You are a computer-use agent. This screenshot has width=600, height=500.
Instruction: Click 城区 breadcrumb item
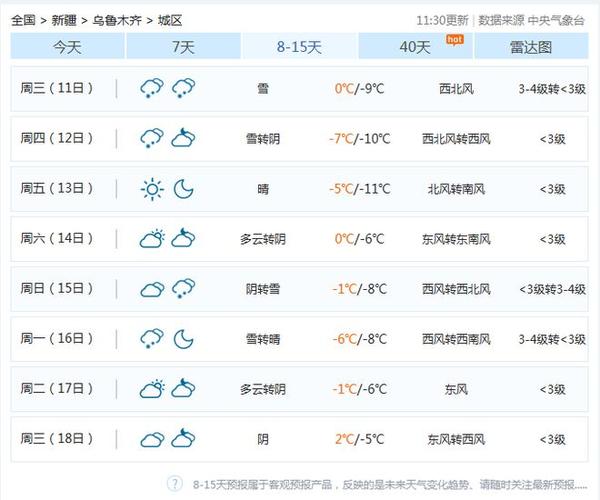(x=170, y=20)
